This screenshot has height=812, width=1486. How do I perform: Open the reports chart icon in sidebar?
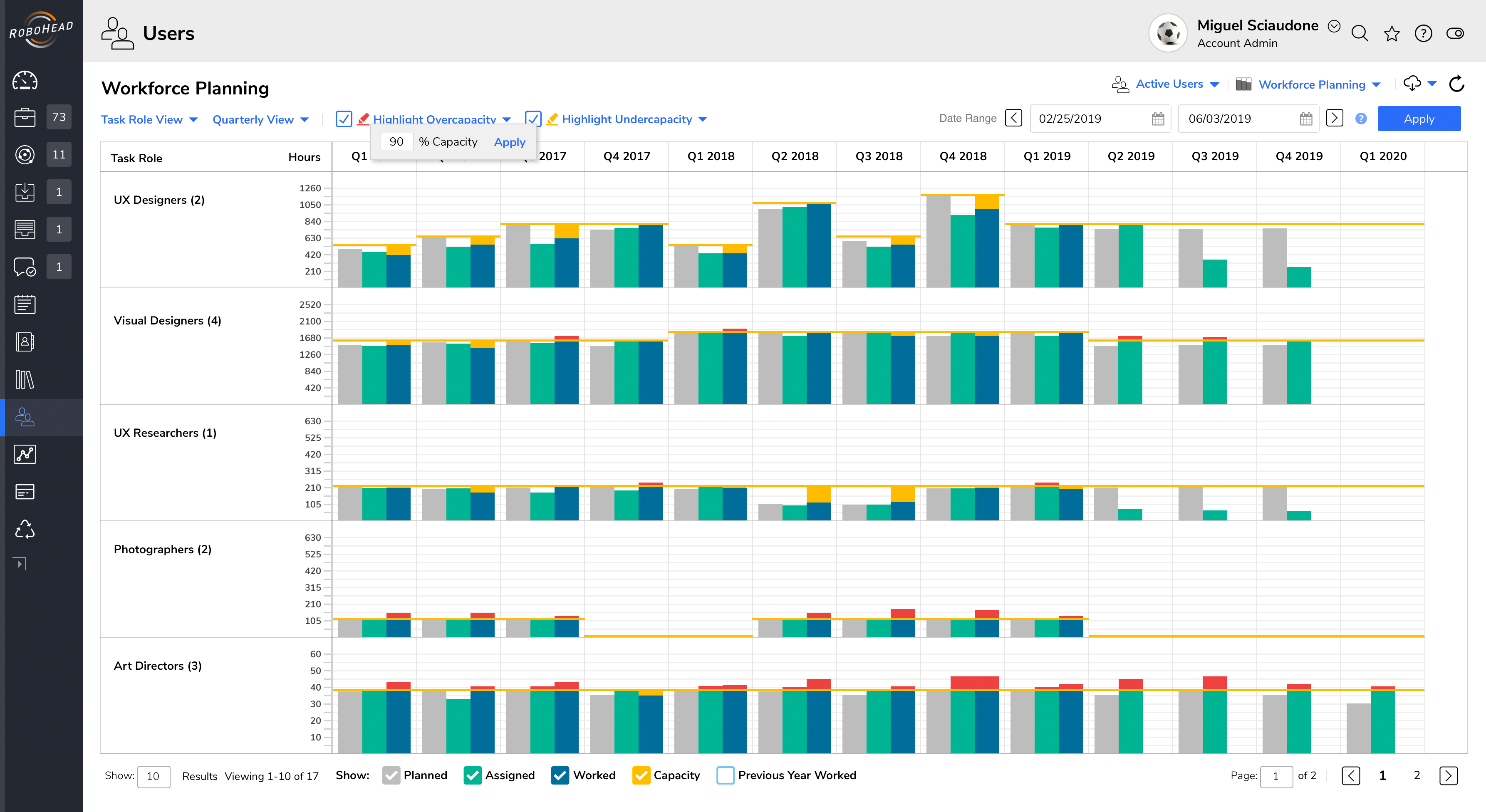pos(25,454)
